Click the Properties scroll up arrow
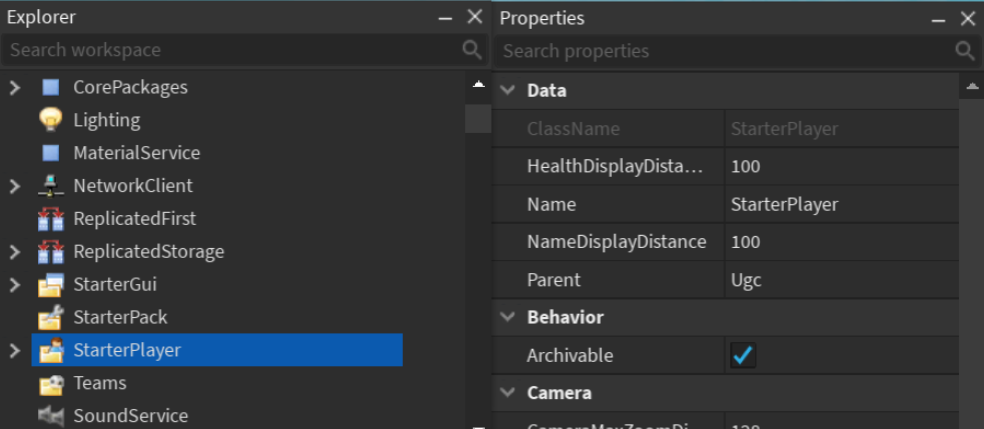984x429 pixels. tap(972, 86)
